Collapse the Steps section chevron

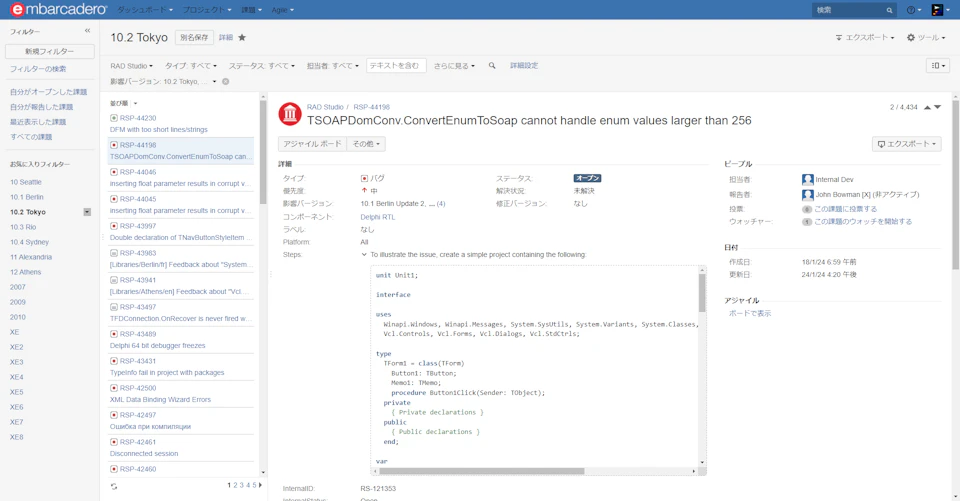coord(364,255)
